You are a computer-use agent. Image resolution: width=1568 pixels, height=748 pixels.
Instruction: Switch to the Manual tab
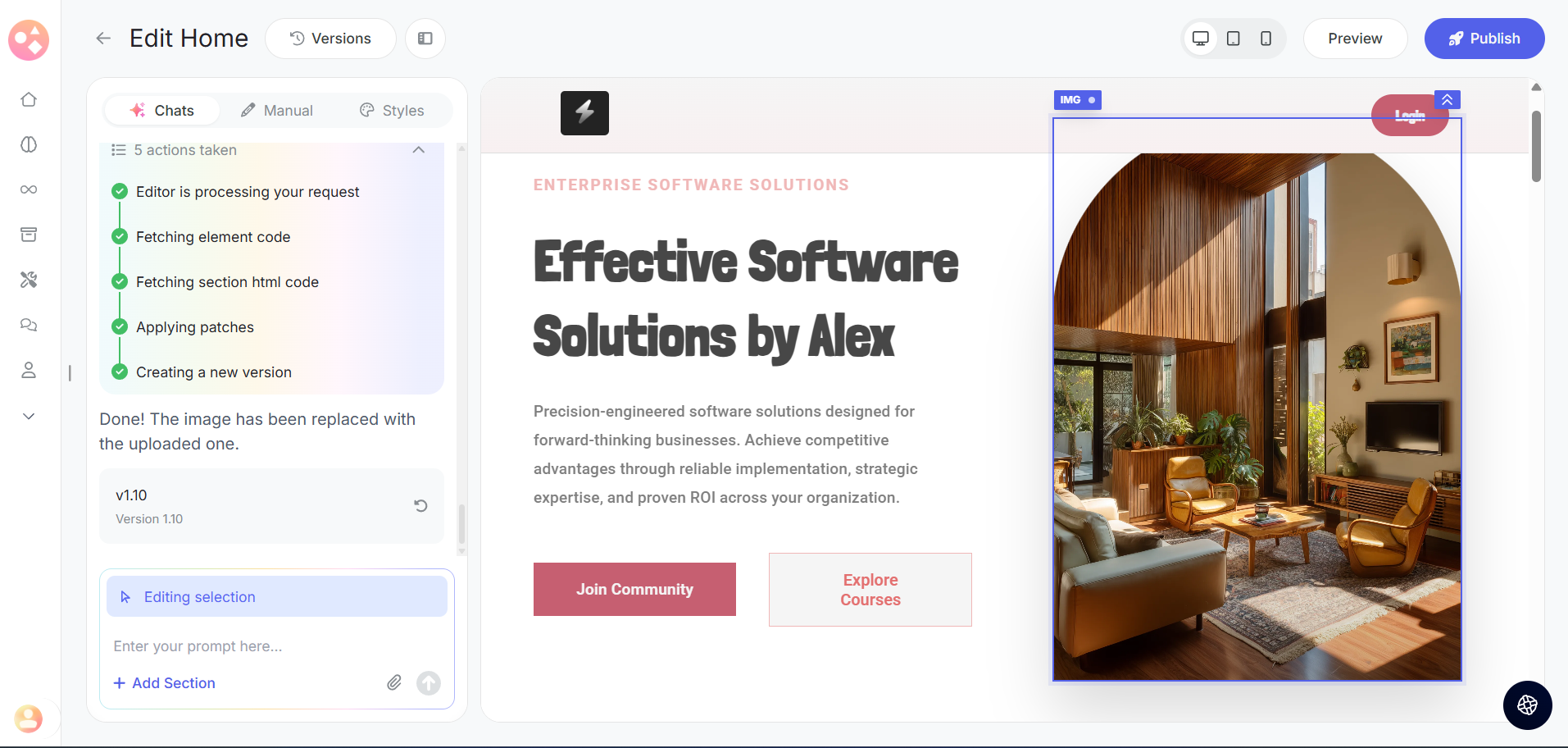click(277, 111)
